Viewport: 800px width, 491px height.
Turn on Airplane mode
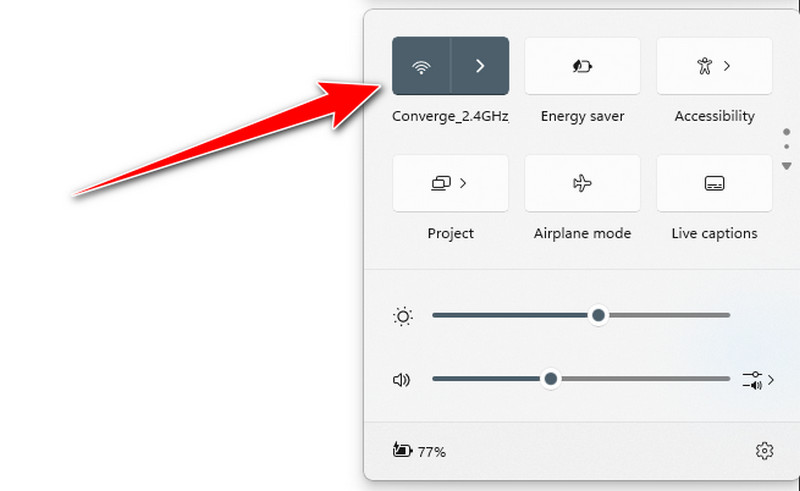point(582,183)
